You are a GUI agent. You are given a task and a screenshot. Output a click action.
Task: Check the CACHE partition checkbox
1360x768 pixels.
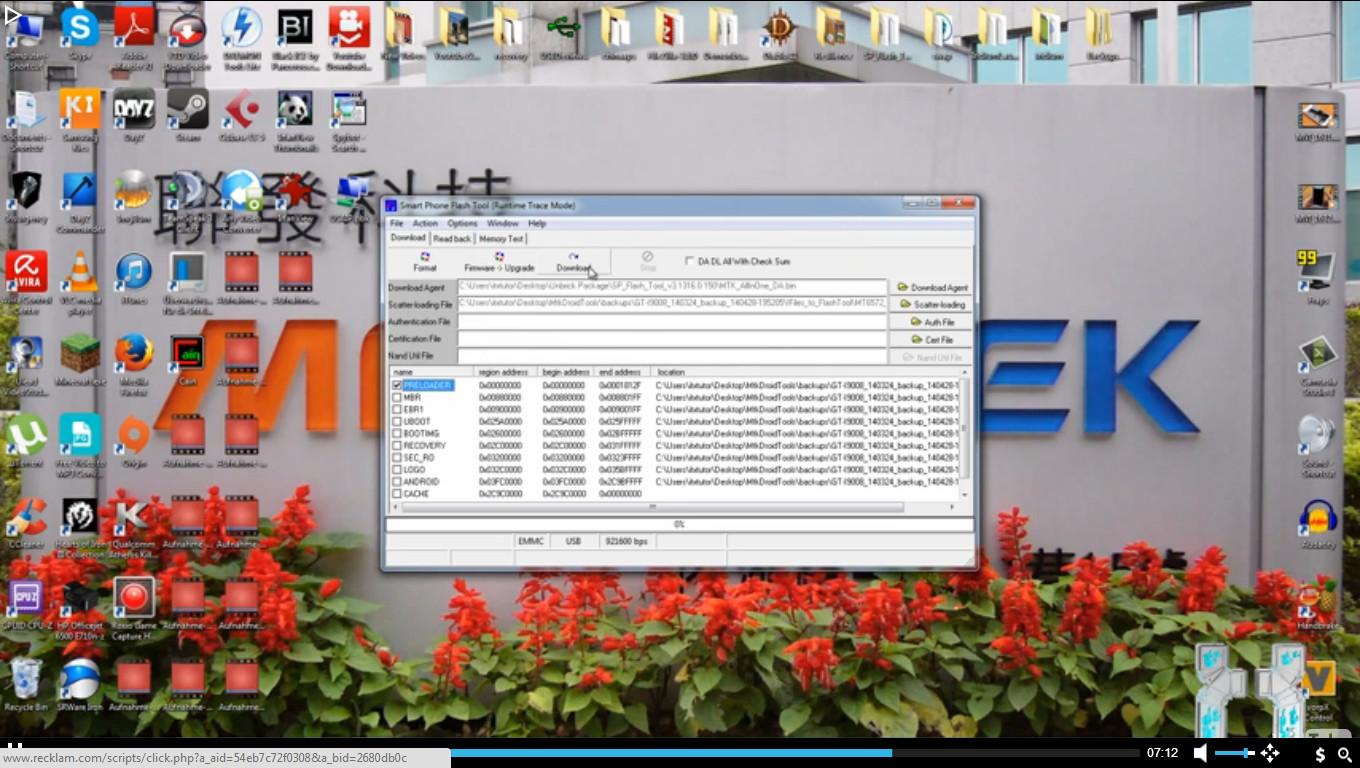click(x=397, y=493)
